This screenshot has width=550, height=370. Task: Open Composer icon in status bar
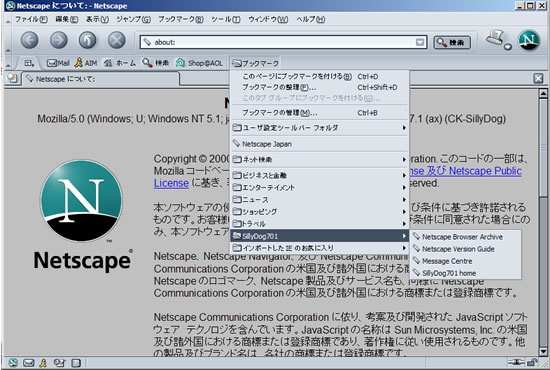click(60, 363)
